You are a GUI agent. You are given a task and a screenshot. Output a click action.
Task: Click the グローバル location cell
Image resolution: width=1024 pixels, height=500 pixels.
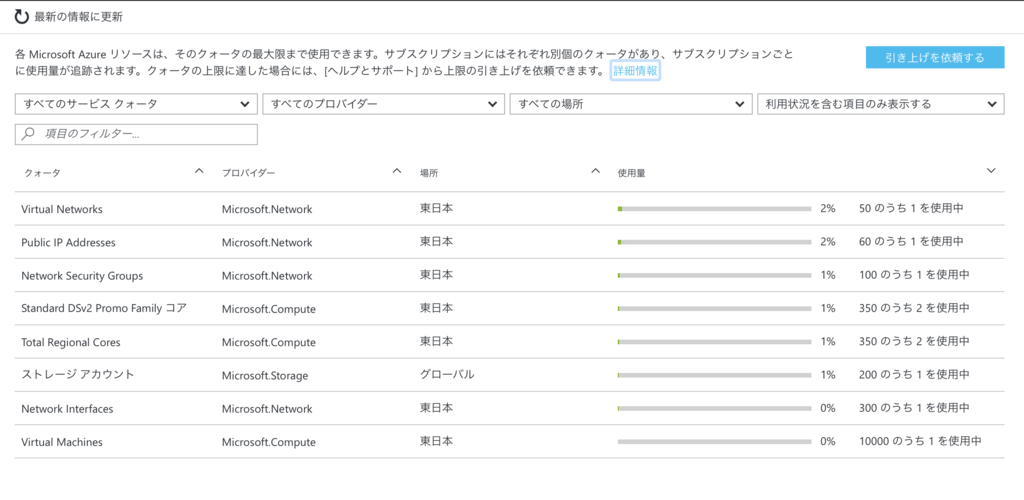click(447, 375)
